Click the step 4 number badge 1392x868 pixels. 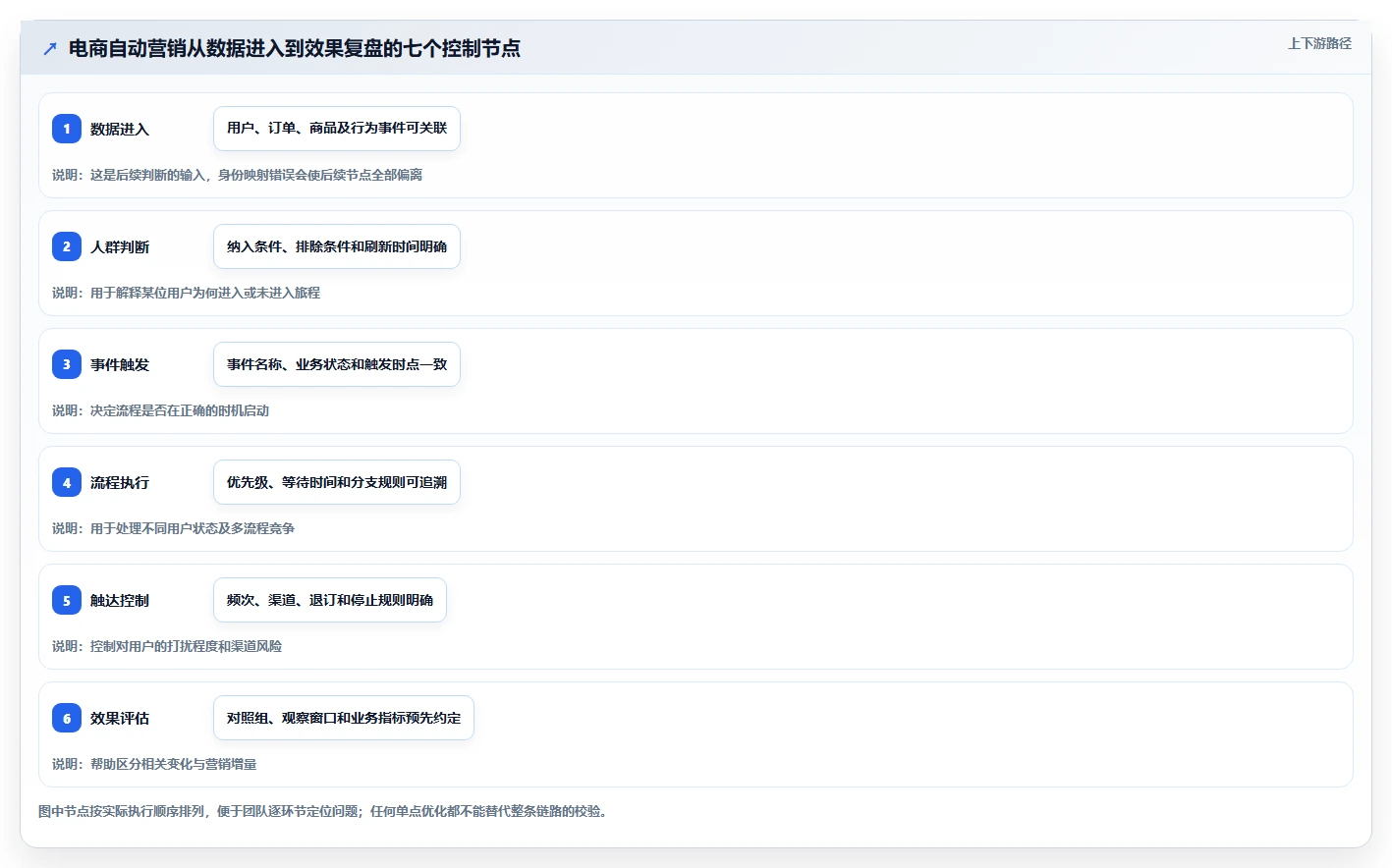click(x=67, y=482)
